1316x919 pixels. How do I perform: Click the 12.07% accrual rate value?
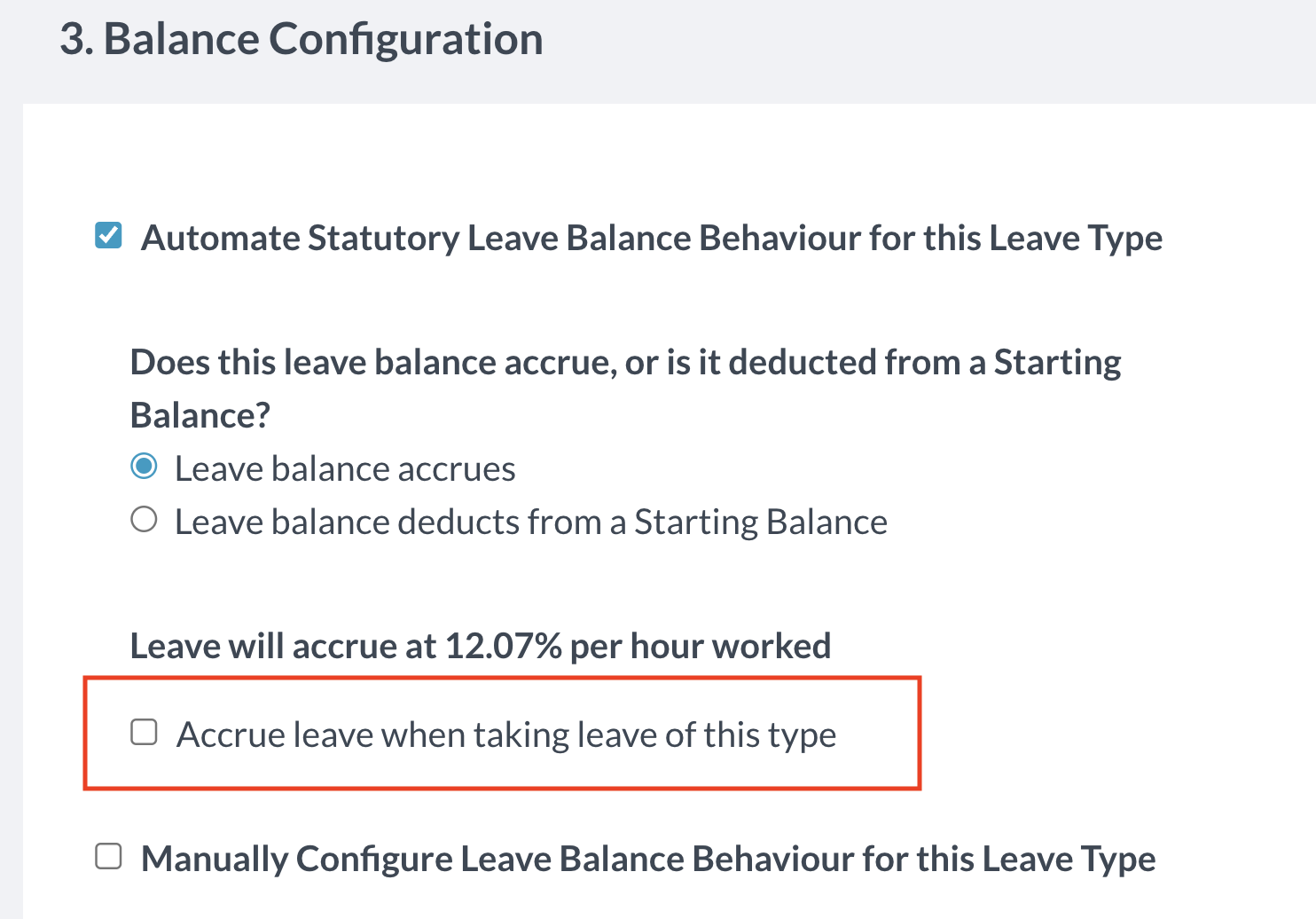(503, 646)
